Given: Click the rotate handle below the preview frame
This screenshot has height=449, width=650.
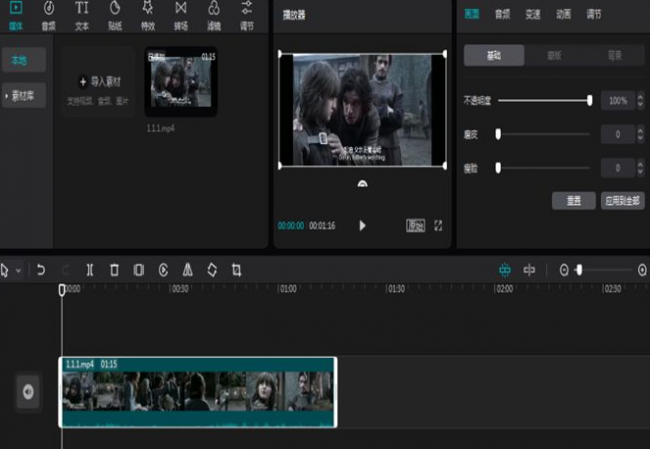Looking at the screenshot, I should pyautogui.click(x=362, y=183).
